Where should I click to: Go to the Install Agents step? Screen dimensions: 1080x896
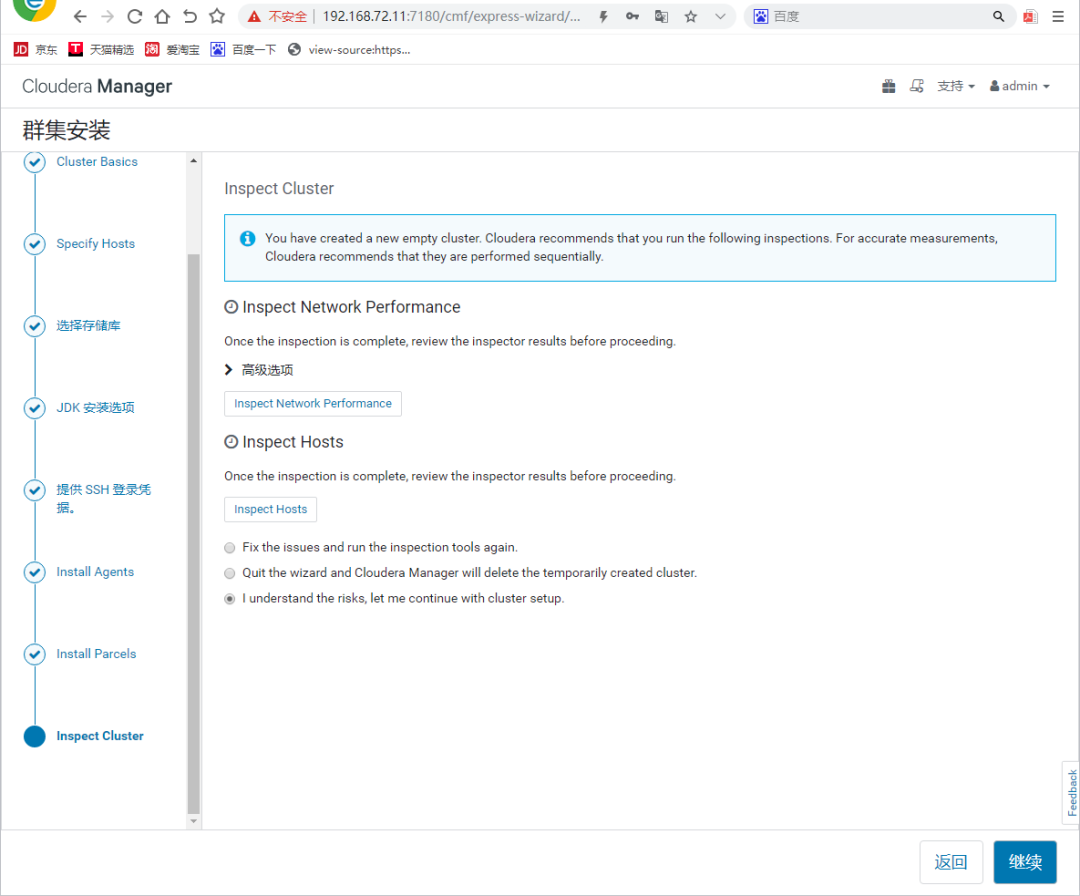pos(95,572)
